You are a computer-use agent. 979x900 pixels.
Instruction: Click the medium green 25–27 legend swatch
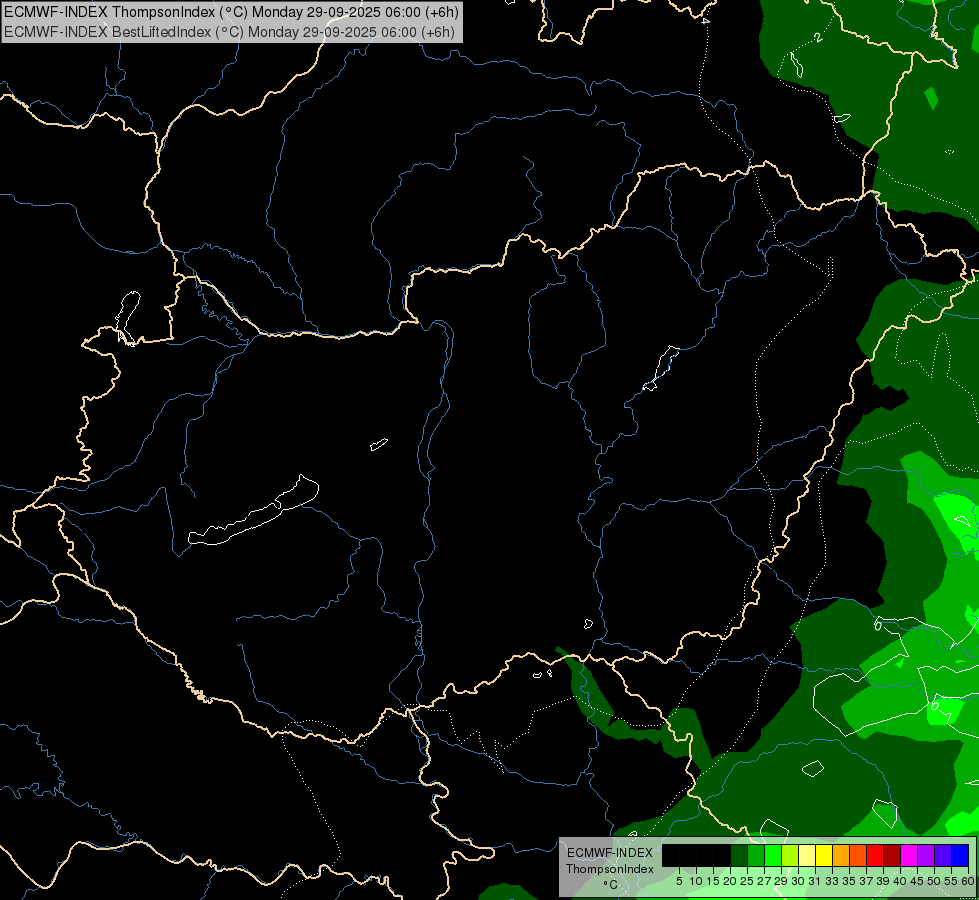756,855
